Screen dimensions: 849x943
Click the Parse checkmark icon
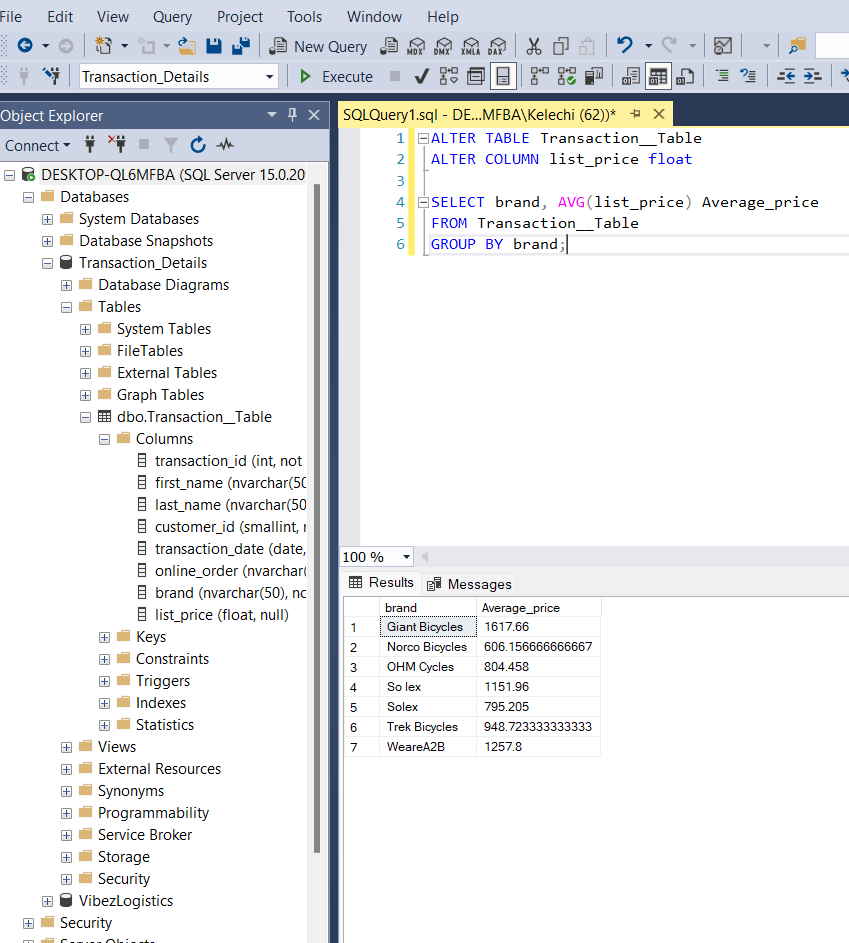click(x=421, y=76)
